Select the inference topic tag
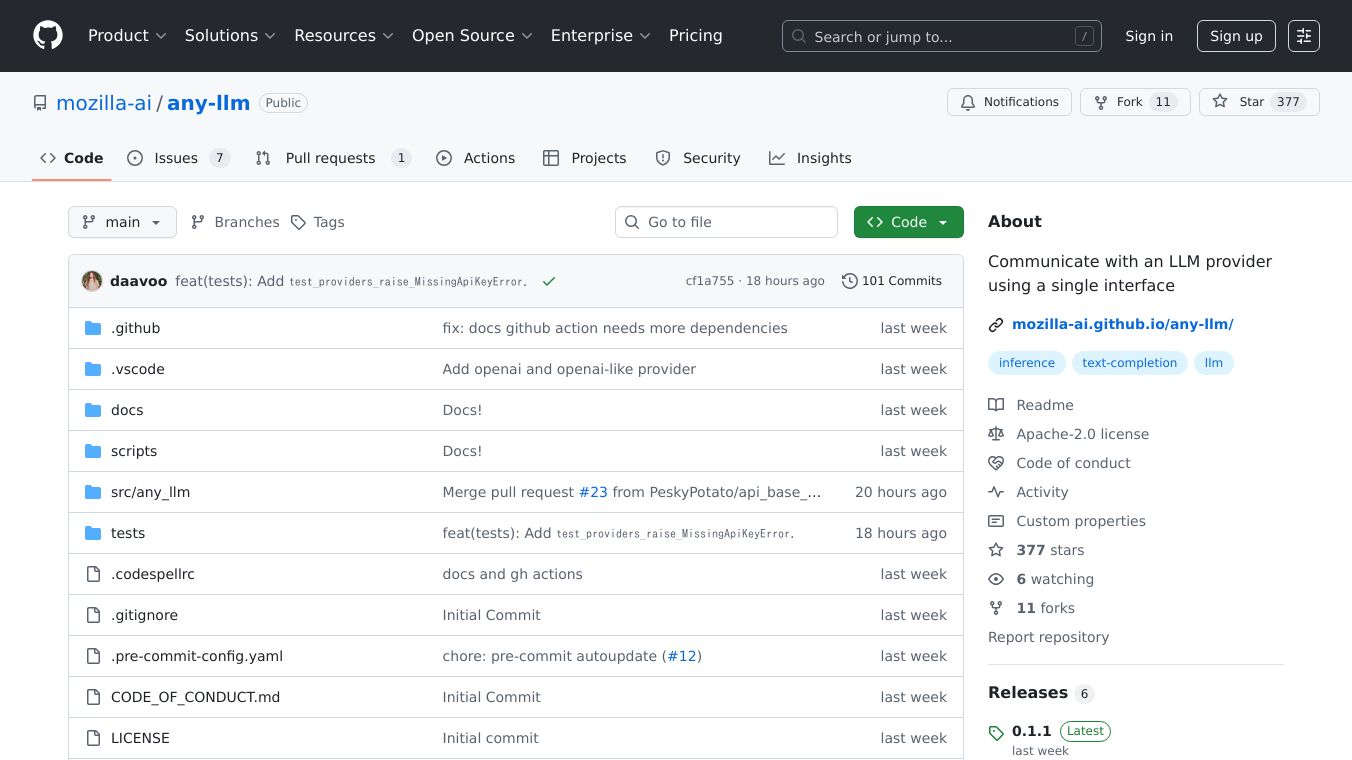 click(x=1026, y=363)
